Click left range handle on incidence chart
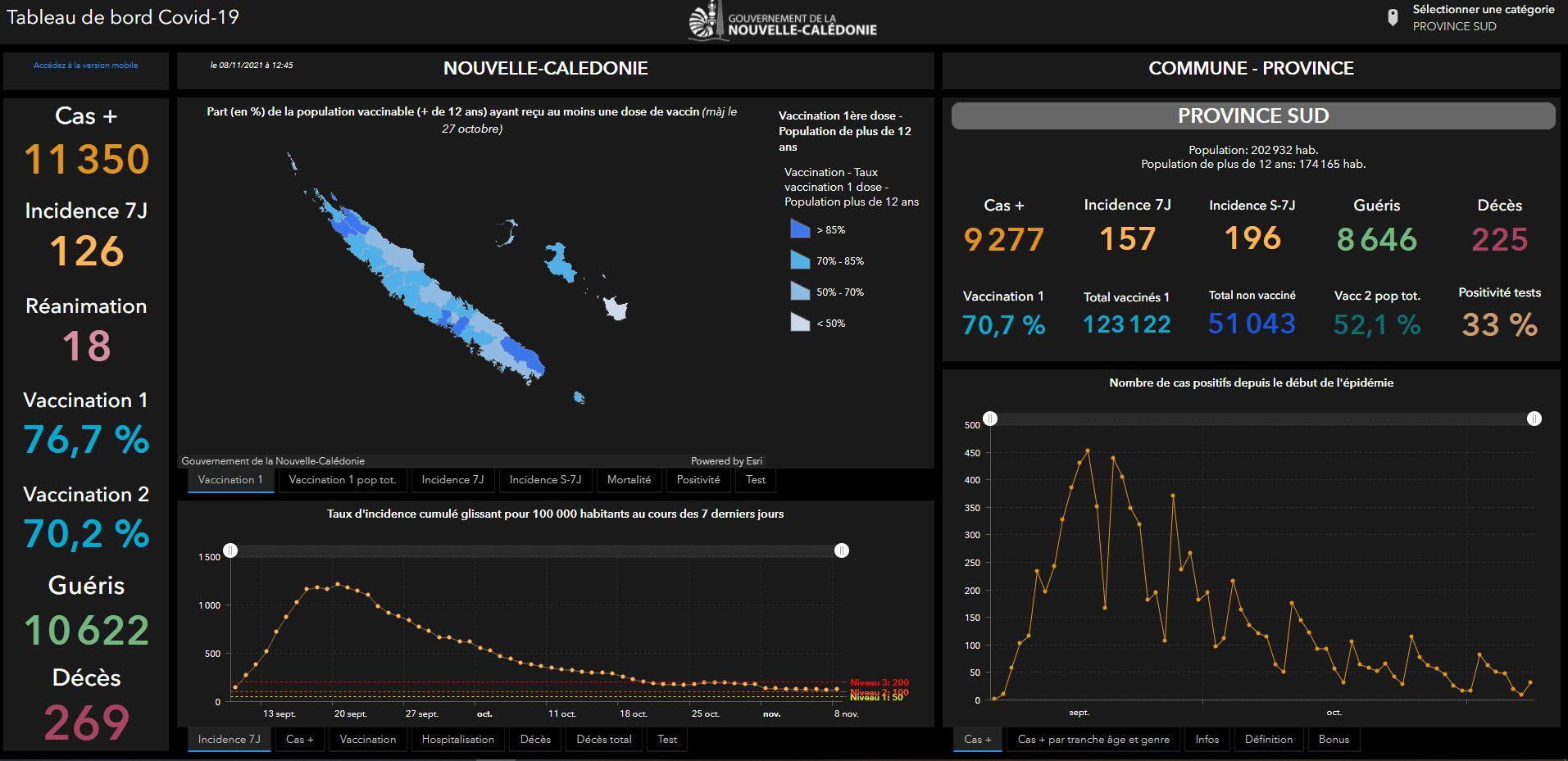 tap(231, 550)
